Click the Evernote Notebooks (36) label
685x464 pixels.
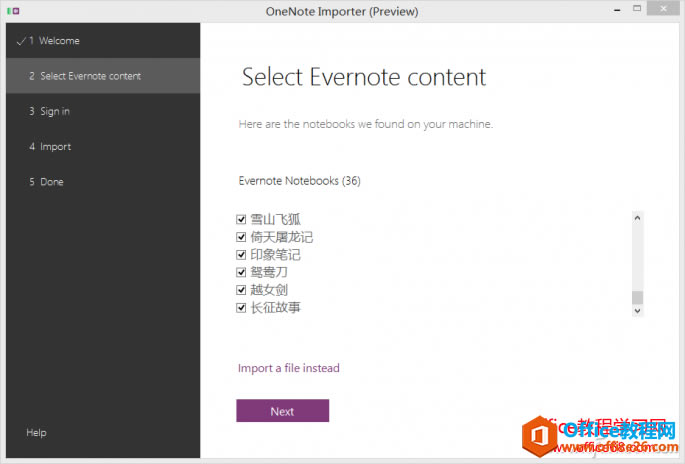300,180
